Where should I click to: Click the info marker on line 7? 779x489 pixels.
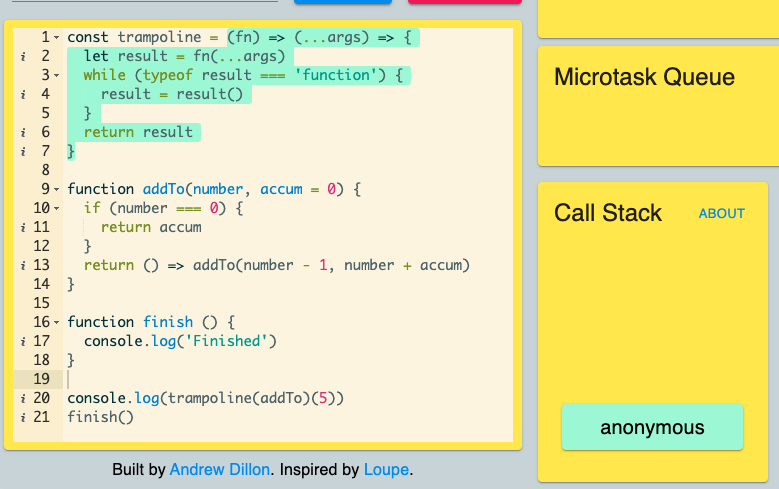pyautogui.click(x=23, y=151)
